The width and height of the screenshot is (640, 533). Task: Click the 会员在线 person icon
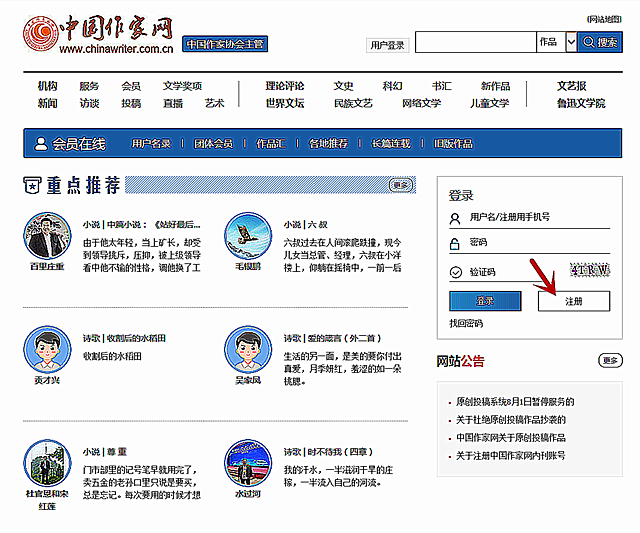point(40,144)
